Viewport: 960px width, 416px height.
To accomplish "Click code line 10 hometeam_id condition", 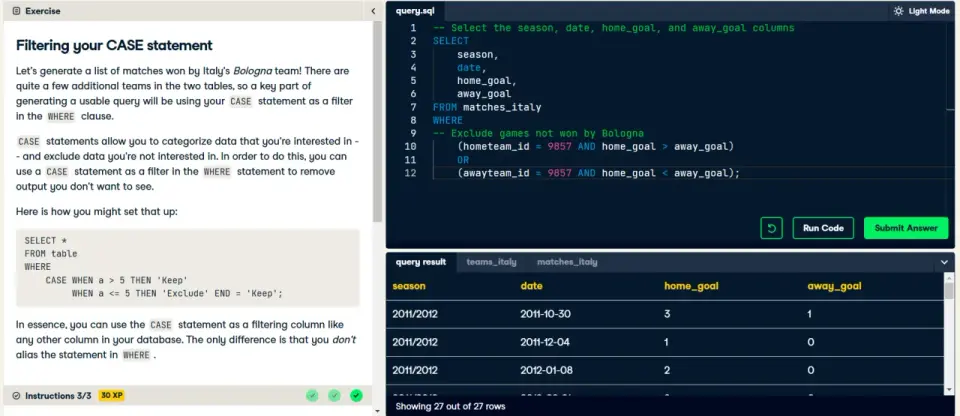I will 595,147.
